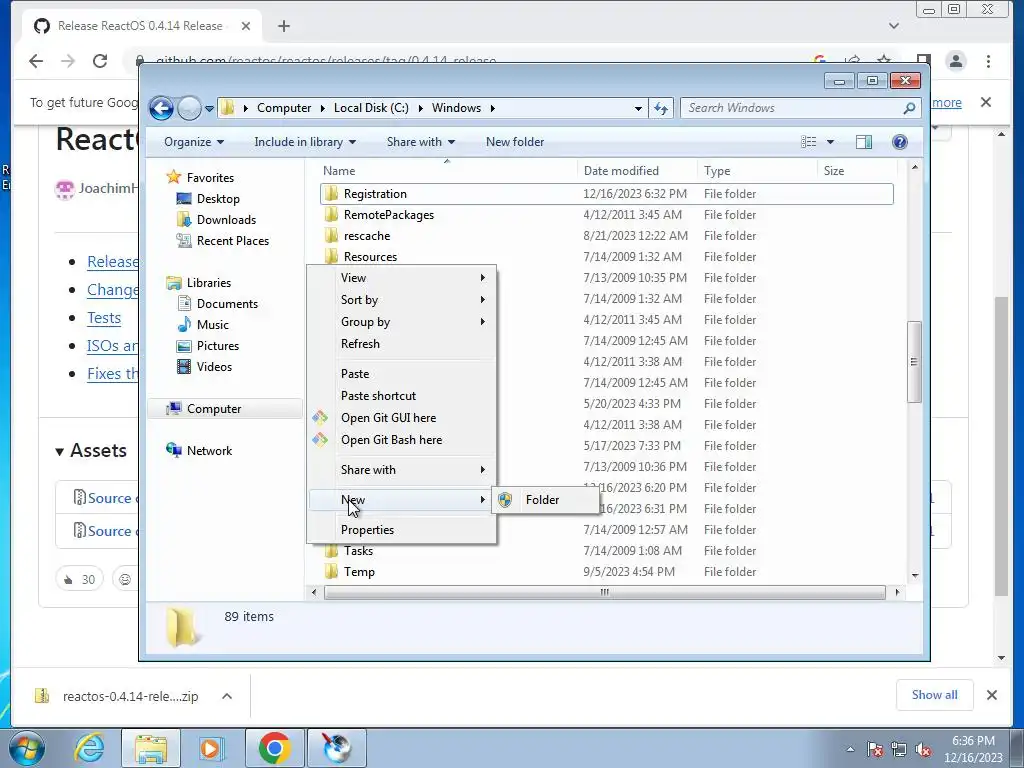
Task: Click the Action Center flag tray icon
Action: point(874,750)
